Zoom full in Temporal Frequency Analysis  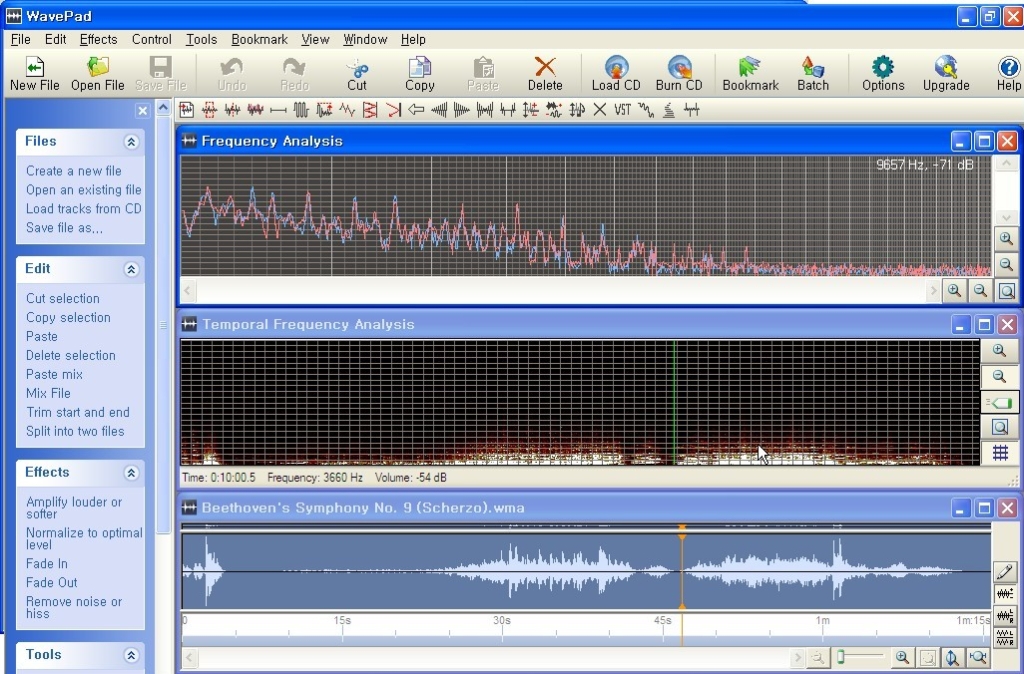click(999, 427)
